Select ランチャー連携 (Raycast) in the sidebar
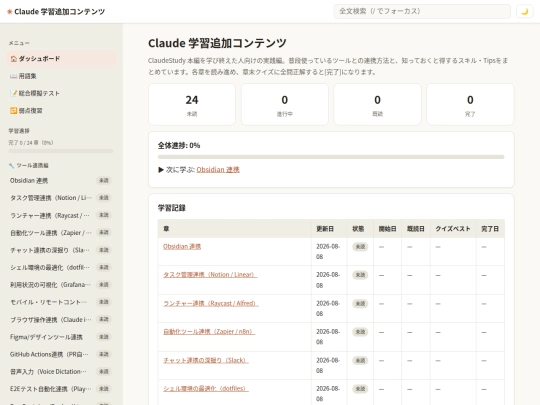Viewport: 540px width, 405px height. [61, 215]
